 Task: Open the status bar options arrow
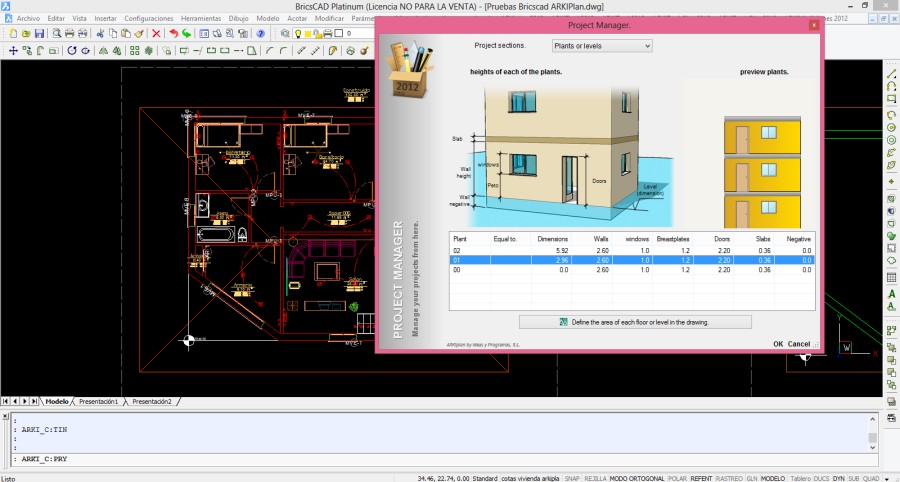[887, 478]
